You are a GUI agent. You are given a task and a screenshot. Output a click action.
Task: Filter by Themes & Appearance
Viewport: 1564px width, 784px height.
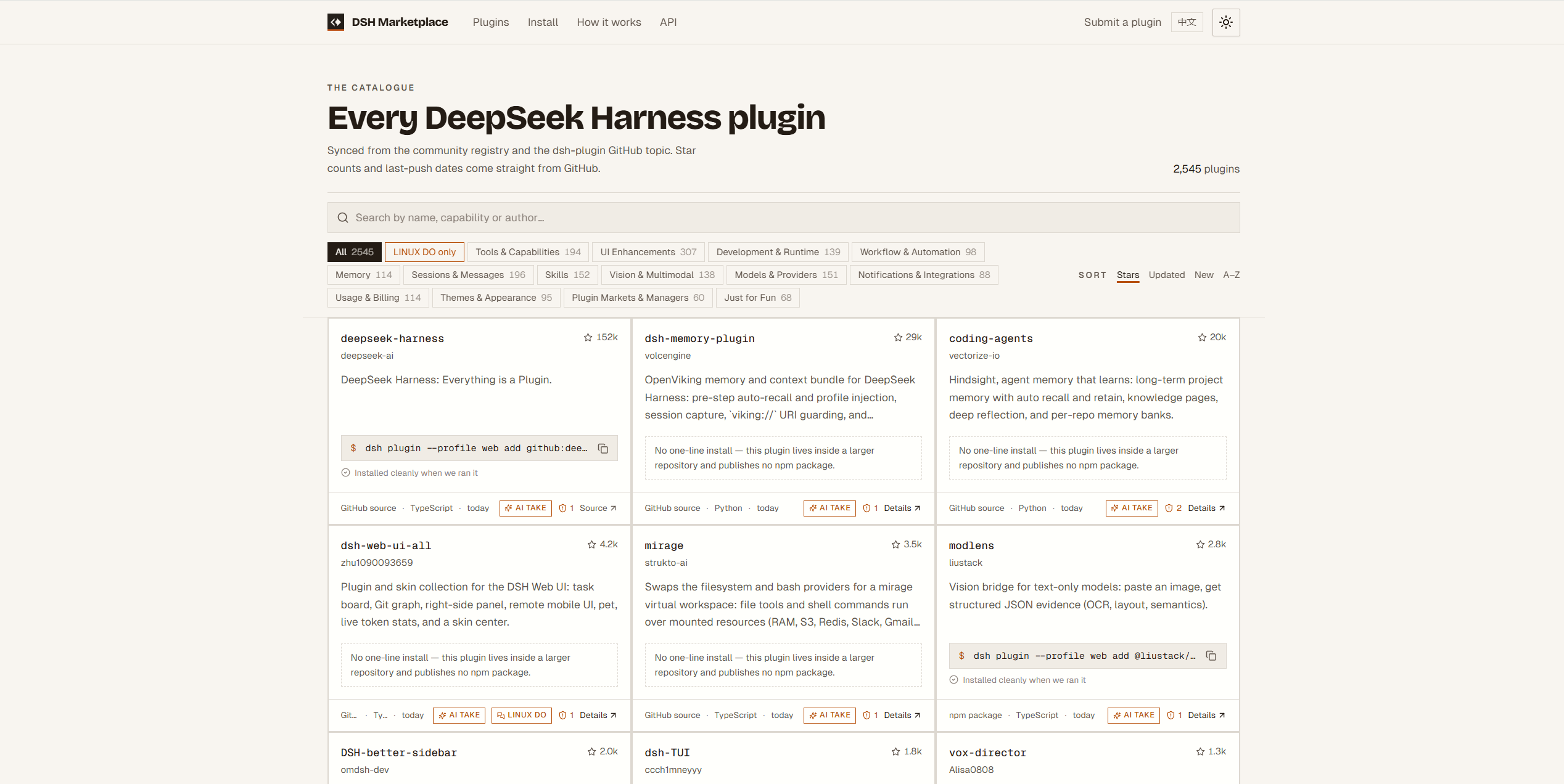pyautogui.click(x=496, y=298)
